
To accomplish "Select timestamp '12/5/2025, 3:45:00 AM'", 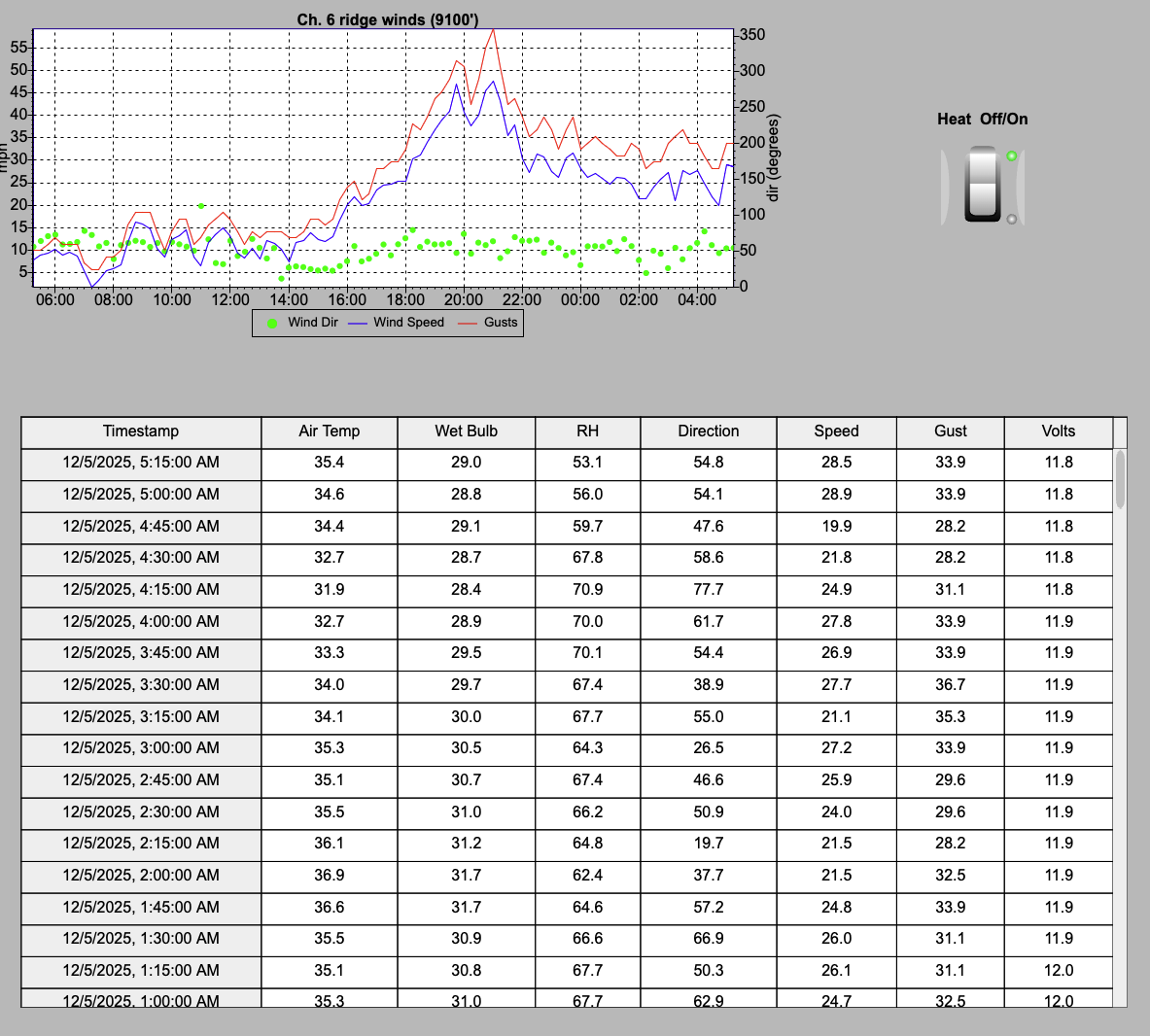I will pos(141,653).
